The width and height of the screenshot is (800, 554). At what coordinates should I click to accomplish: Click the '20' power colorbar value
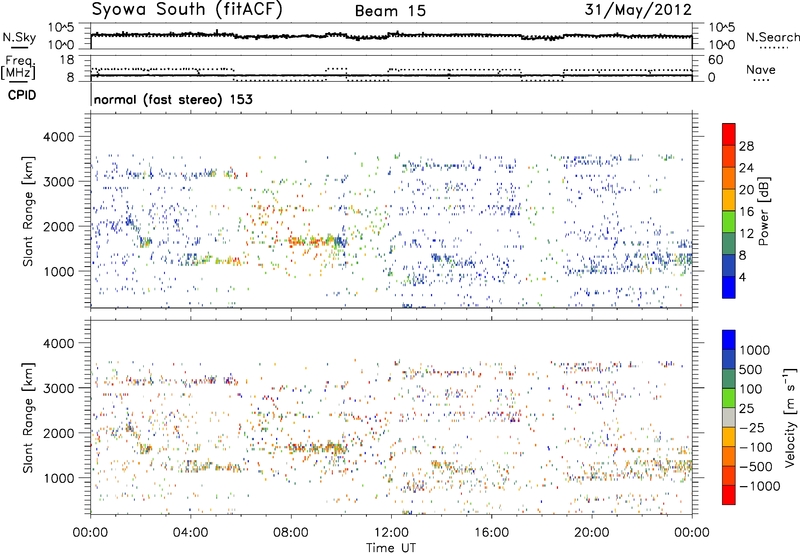[746, 190]
